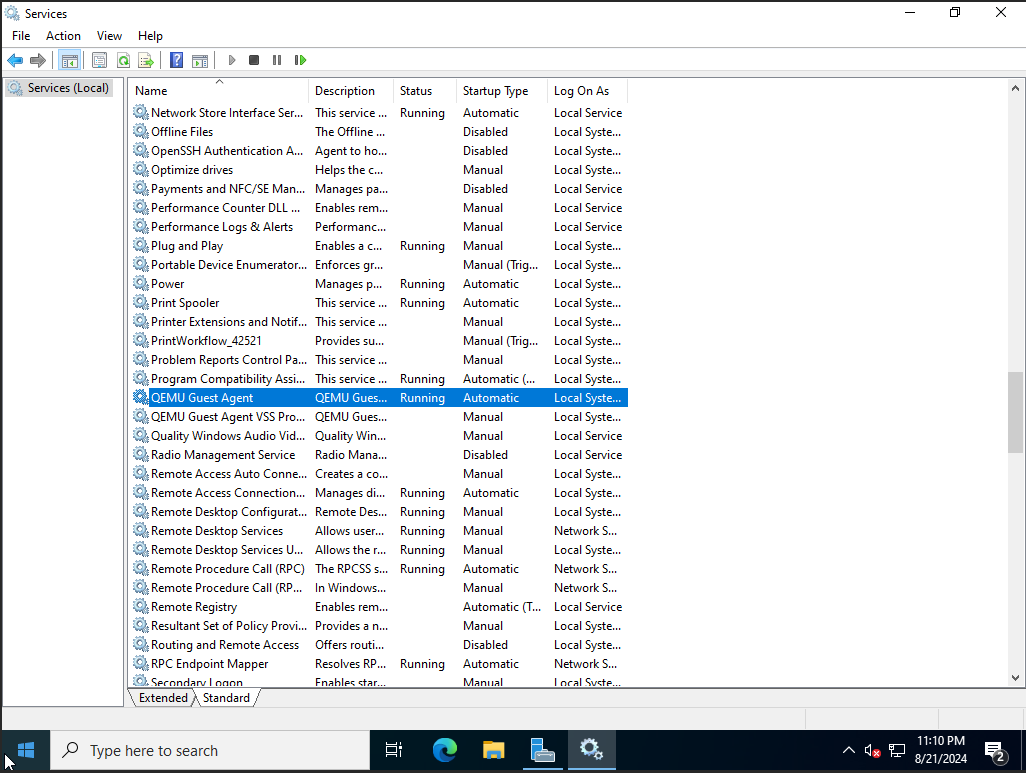
Task: Select Services (Local) tree node
Action: pos(60,88)
